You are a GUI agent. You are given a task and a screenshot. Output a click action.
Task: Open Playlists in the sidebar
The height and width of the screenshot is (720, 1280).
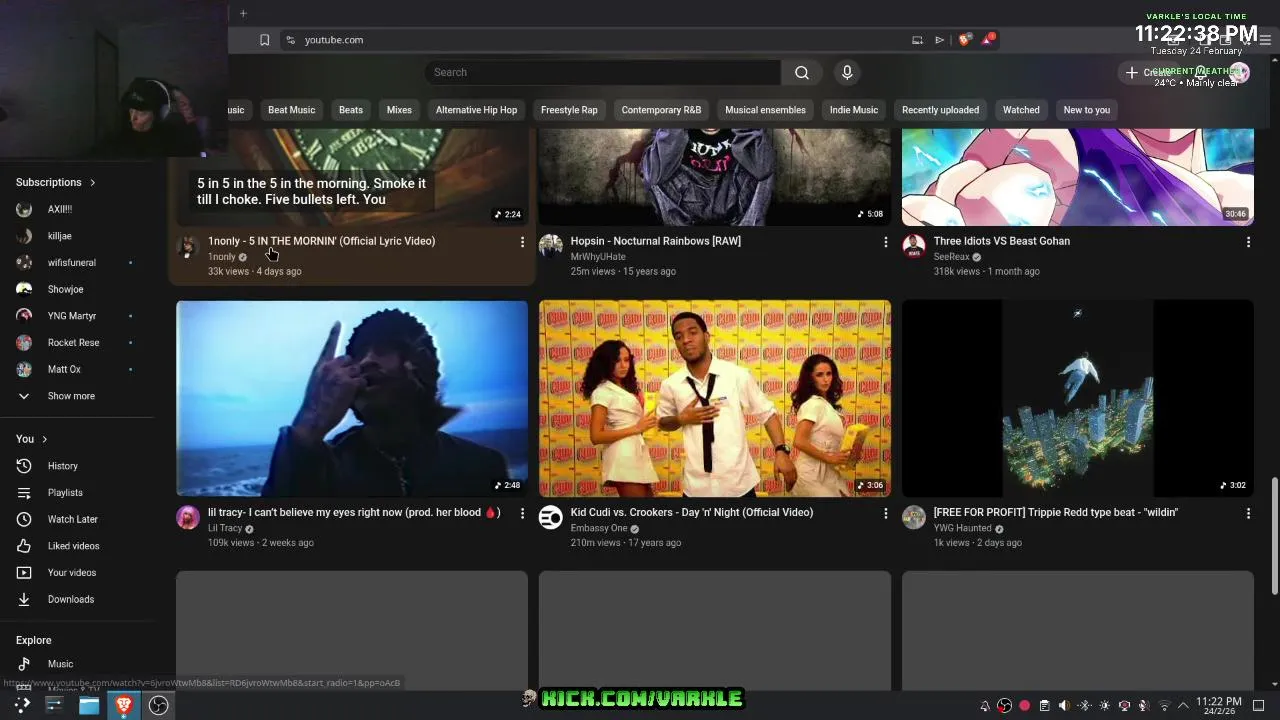[x=76, y=493]
